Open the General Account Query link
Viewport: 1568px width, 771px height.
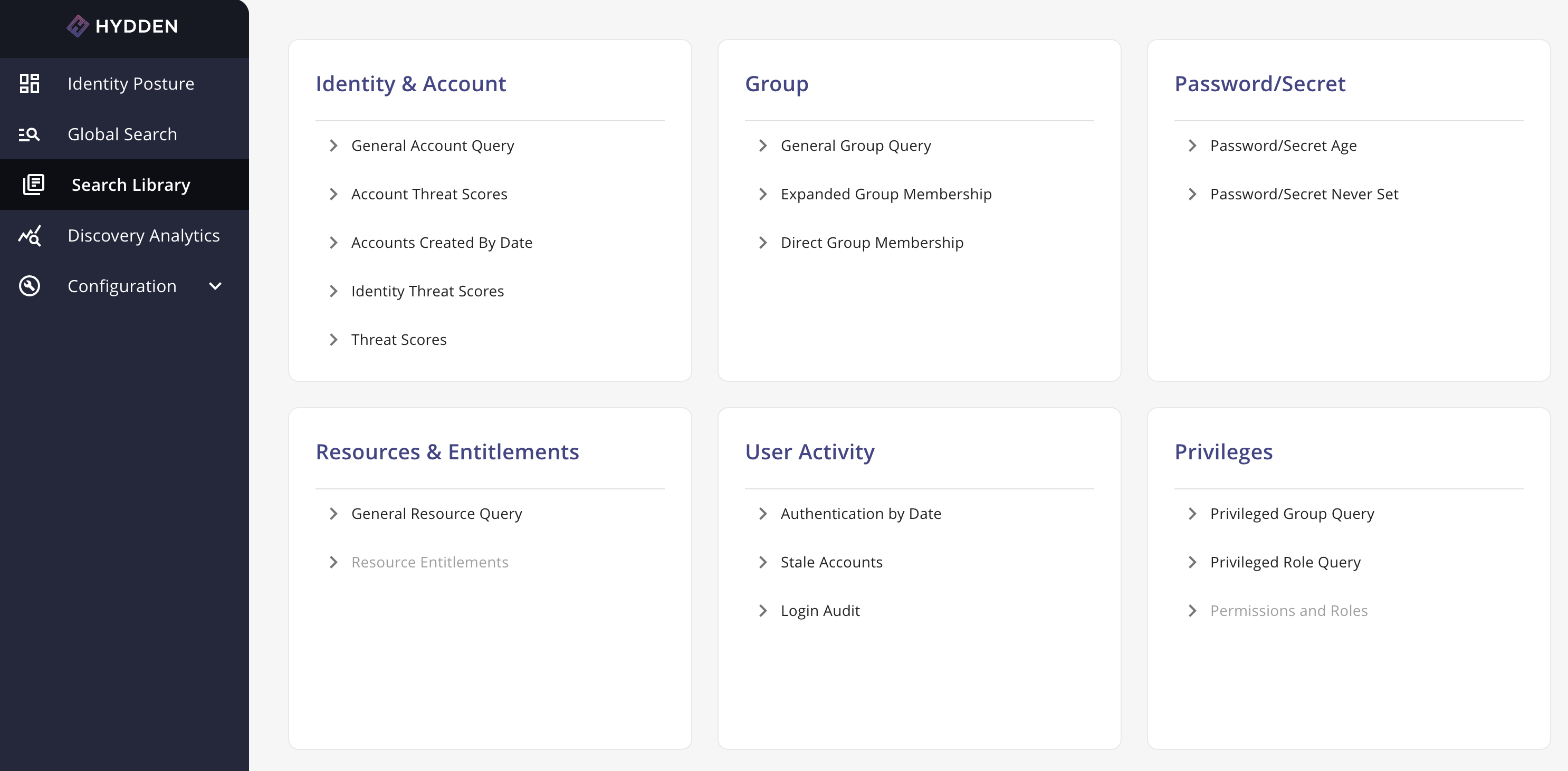pyautogui.click(x=433, y=146)
